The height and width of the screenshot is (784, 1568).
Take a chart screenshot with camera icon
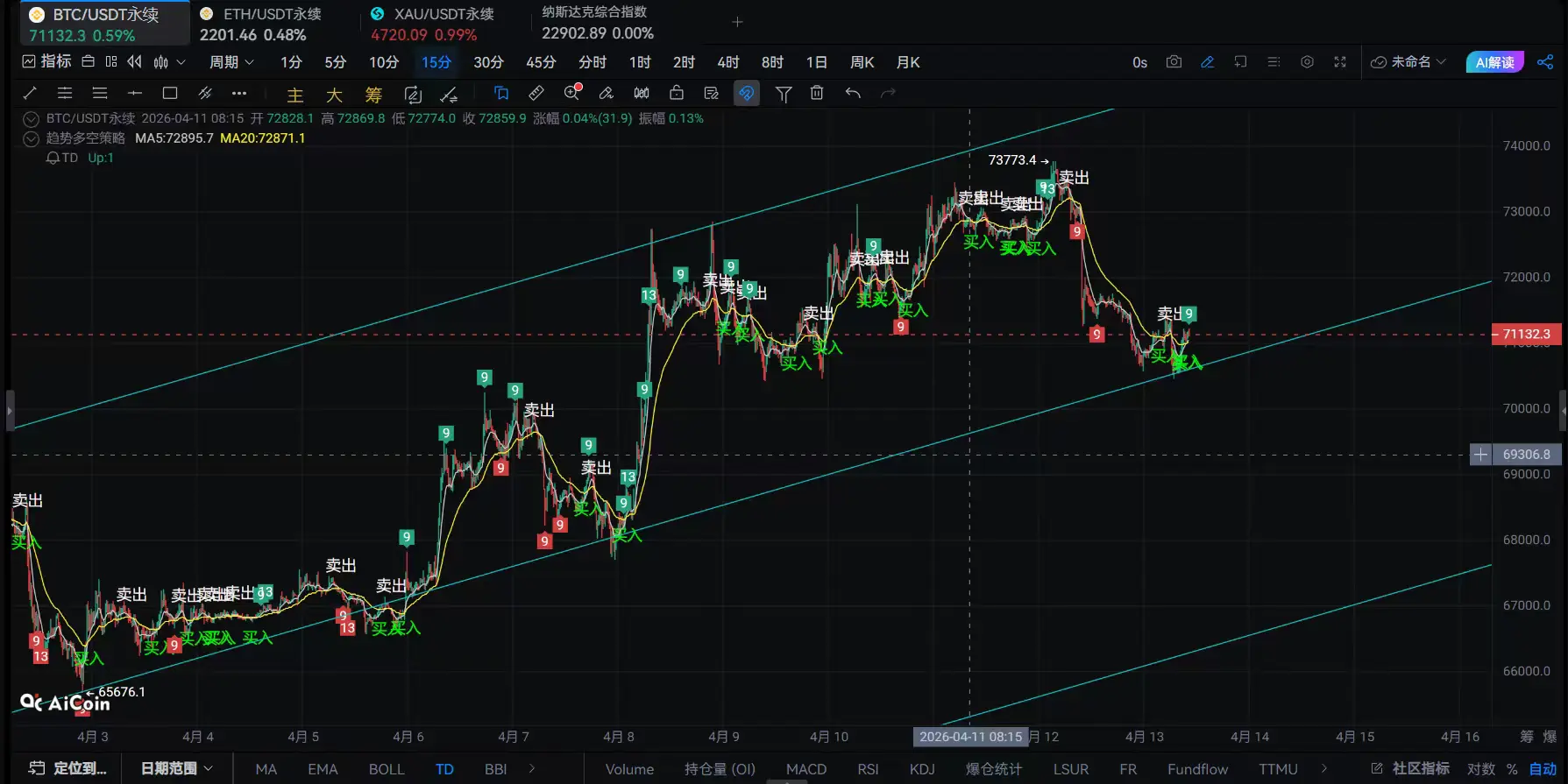click(x=1174, y=62)
